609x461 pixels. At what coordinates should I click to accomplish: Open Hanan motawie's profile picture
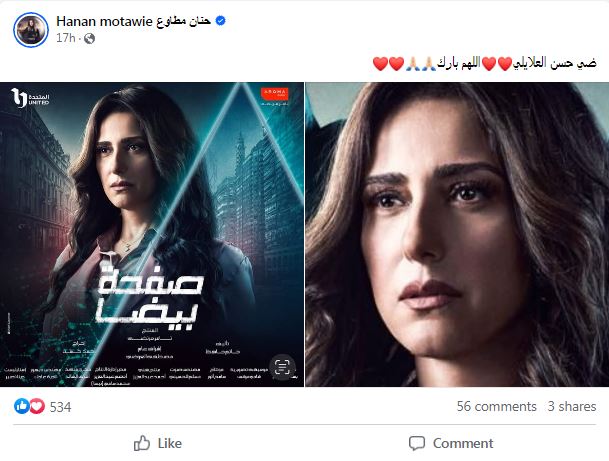click(x=31, y=30)
